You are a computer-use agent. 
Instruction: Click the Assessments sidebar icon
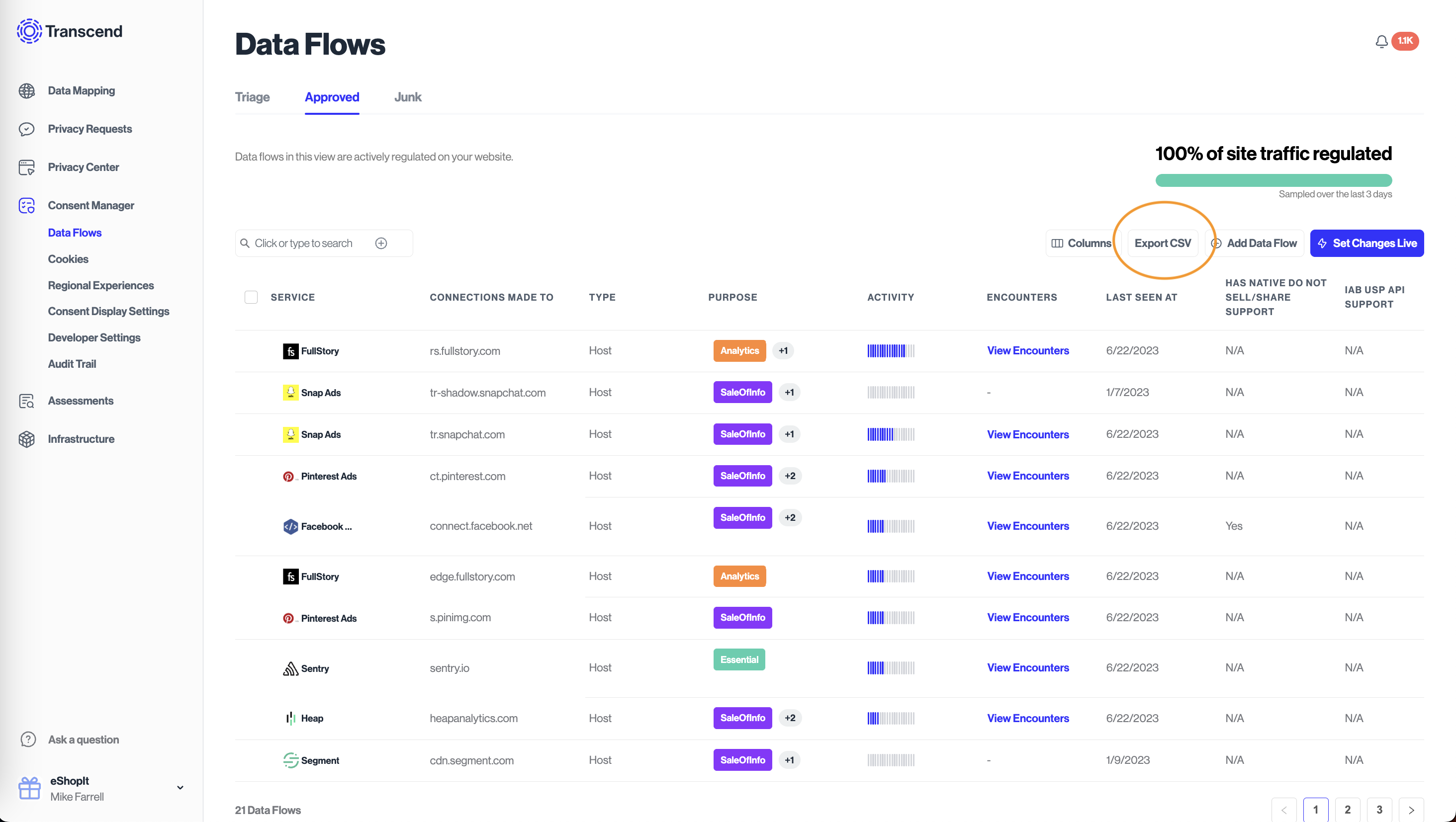[26, 401]
